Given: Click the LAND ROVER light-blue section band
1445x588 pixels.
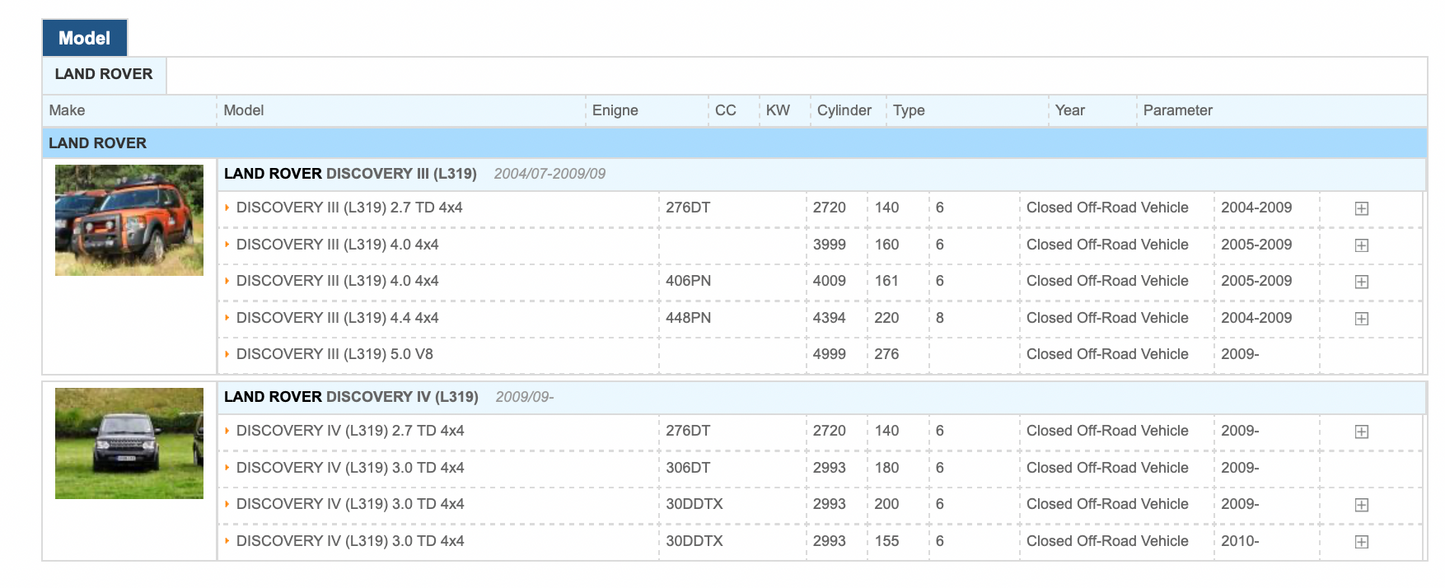Looking at the screenshot, I should coord(735,143).
